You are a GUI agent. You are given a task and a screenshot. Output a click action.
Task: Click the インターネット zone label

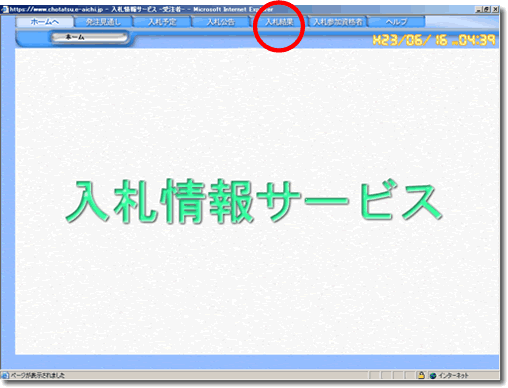click(x=453, y=376)
